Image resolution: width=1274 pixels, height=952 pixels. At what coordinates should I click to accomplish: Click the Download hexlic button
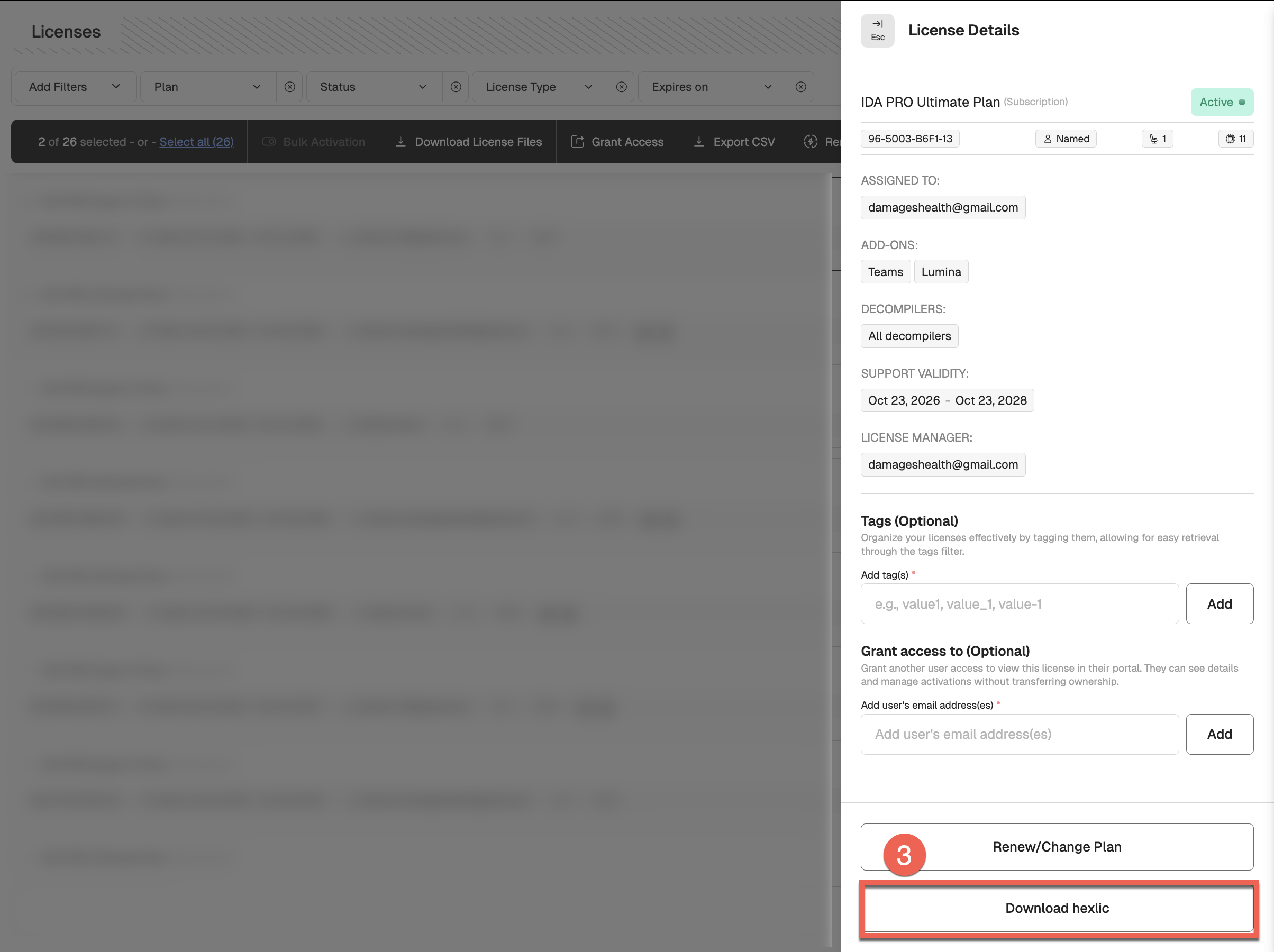tap(1059, 908)
